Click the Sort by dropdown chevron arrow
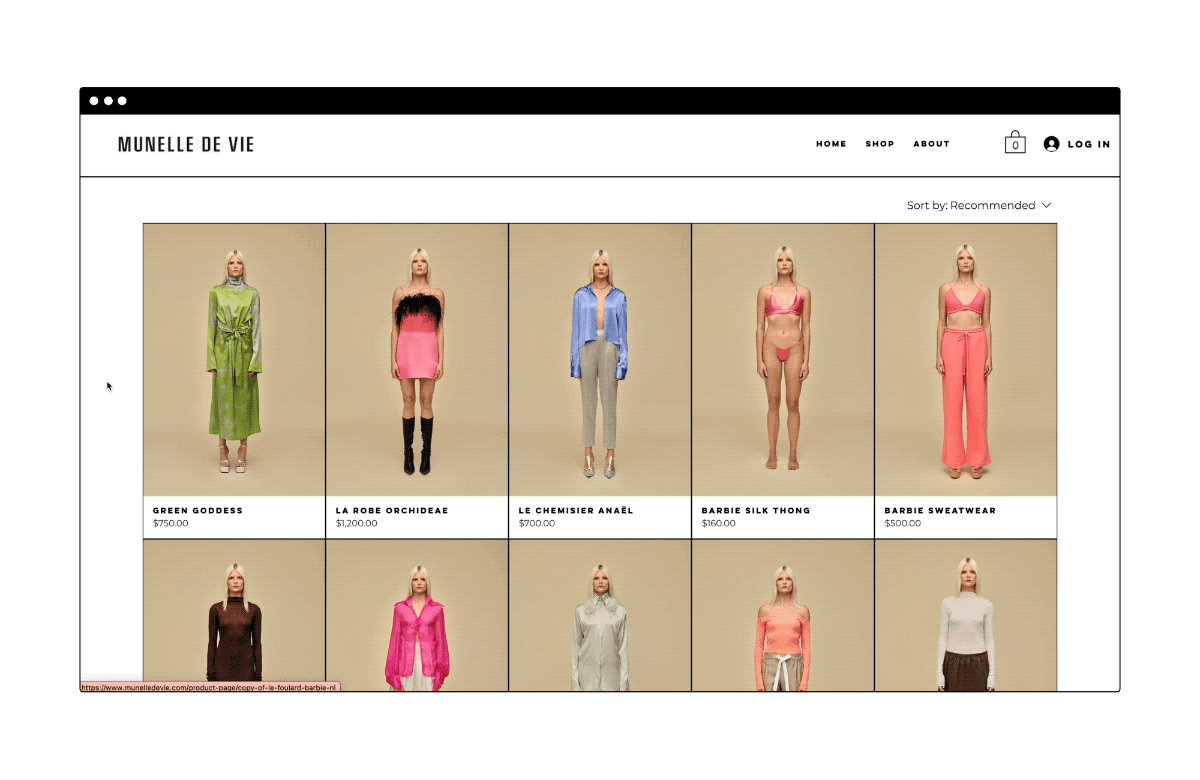Image resolution: width=1200 pixels, height=780 pixels. [x=1047, y=205]
